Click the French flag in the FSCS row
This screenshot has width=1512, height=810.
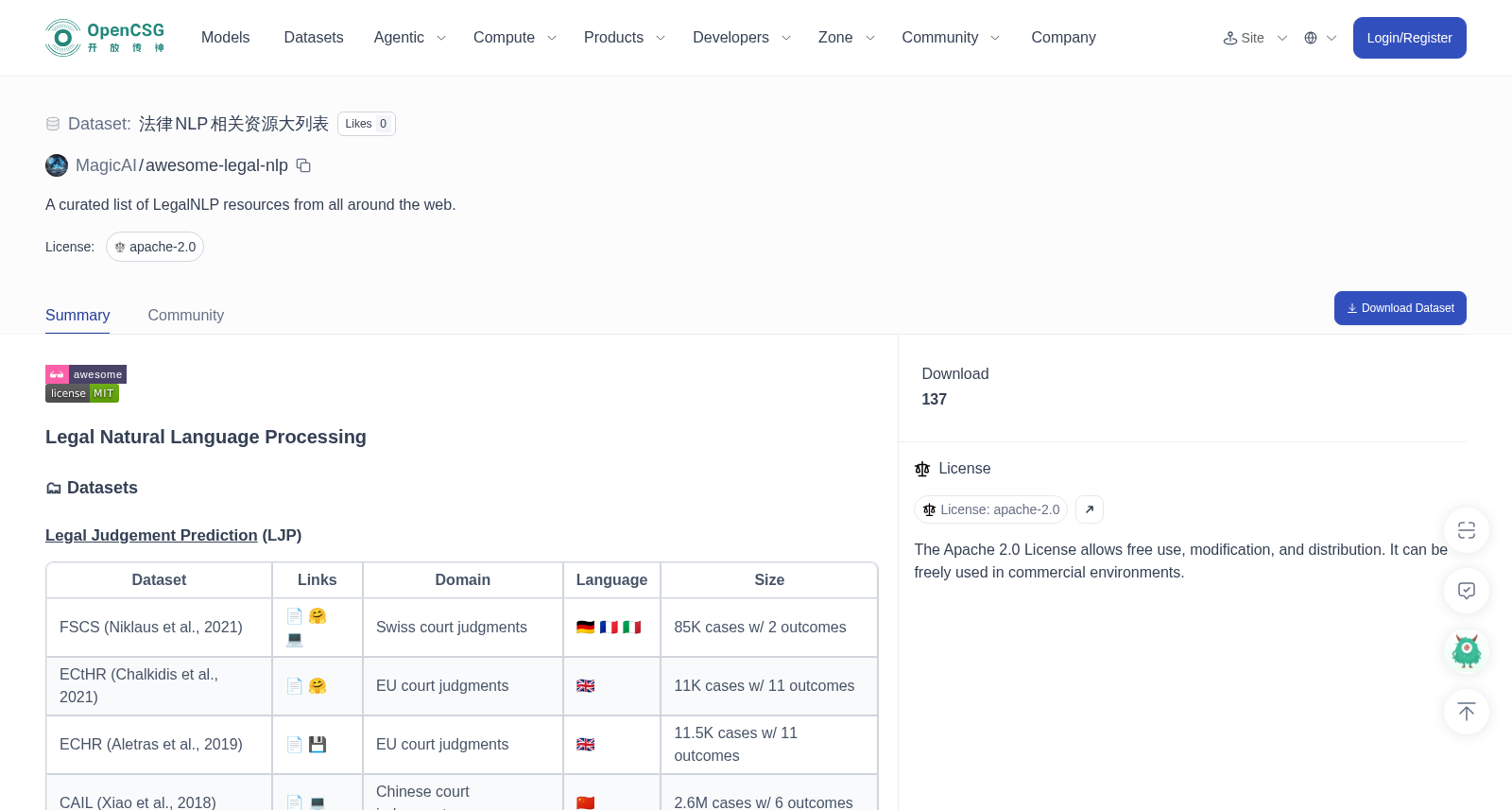(609, 628)
